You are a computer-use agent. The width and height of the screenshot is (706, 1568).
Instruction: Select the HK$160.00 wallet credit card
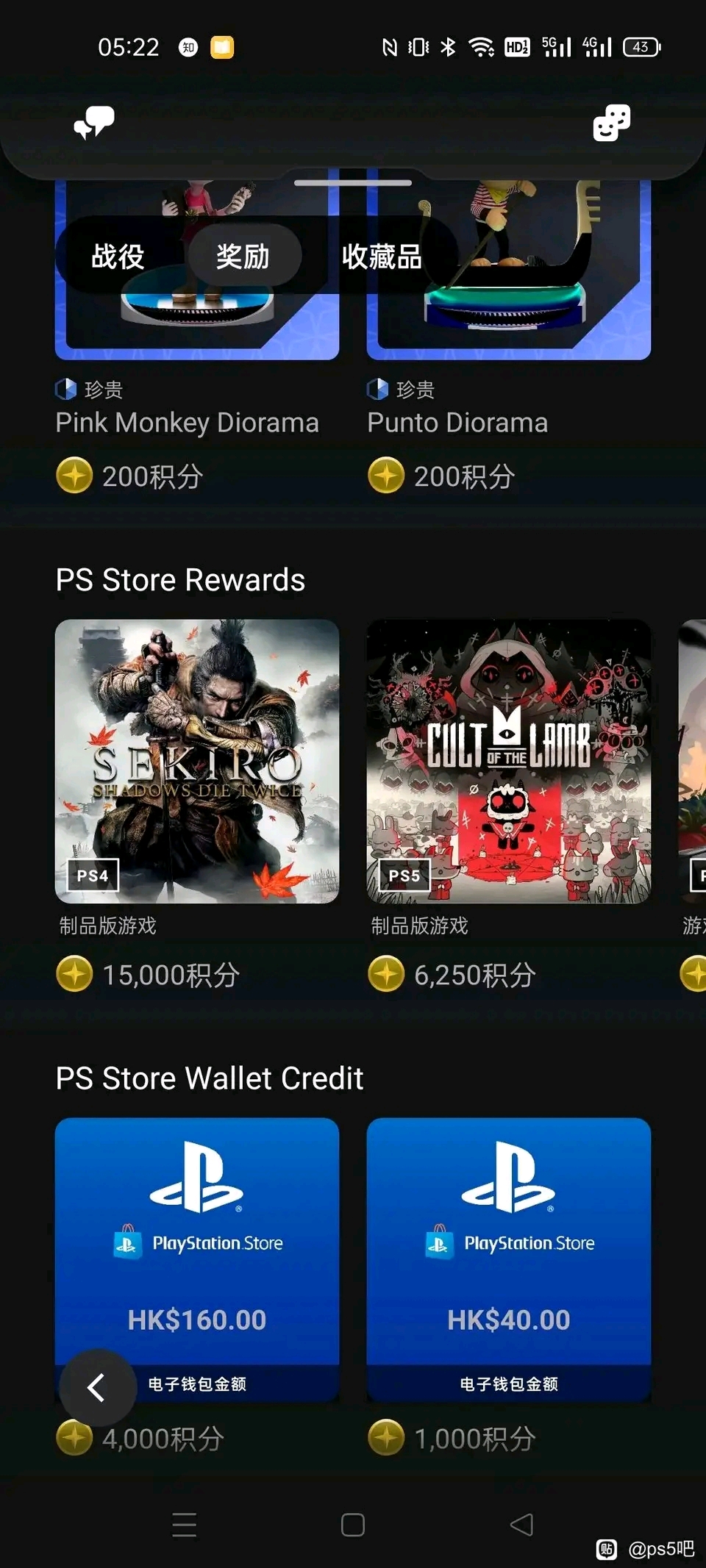(x=197, y=1260)
